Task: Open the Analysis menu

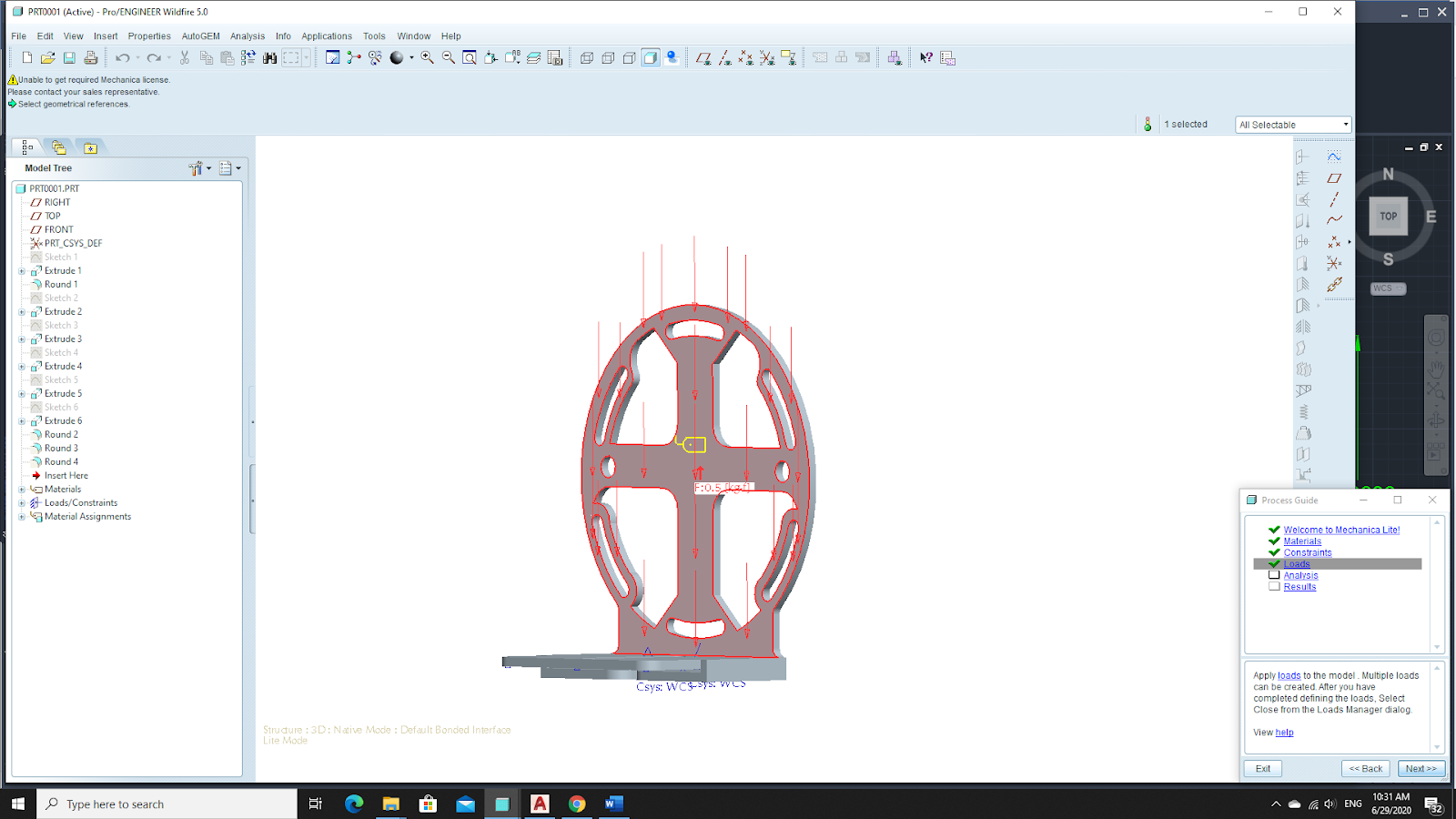Action: coord(248,36)
